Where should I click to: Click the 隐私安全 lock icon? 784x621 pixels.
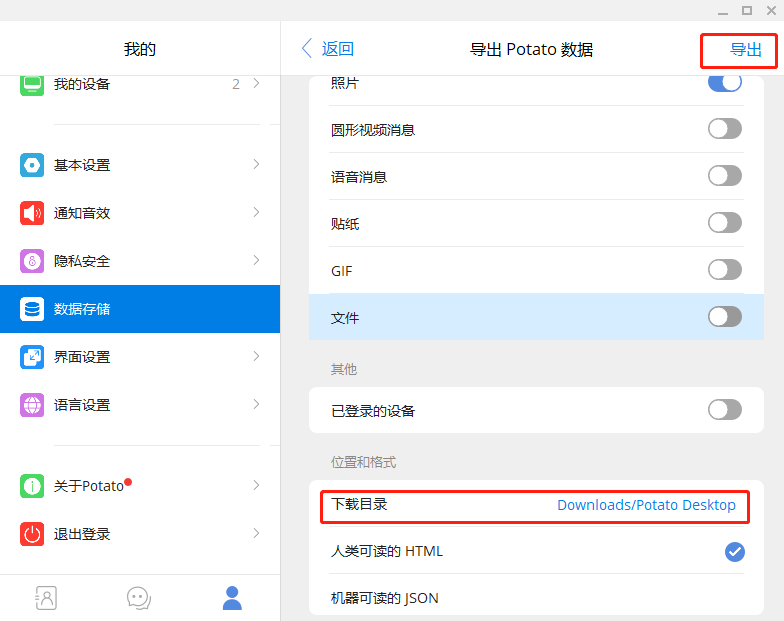(32, 261)
